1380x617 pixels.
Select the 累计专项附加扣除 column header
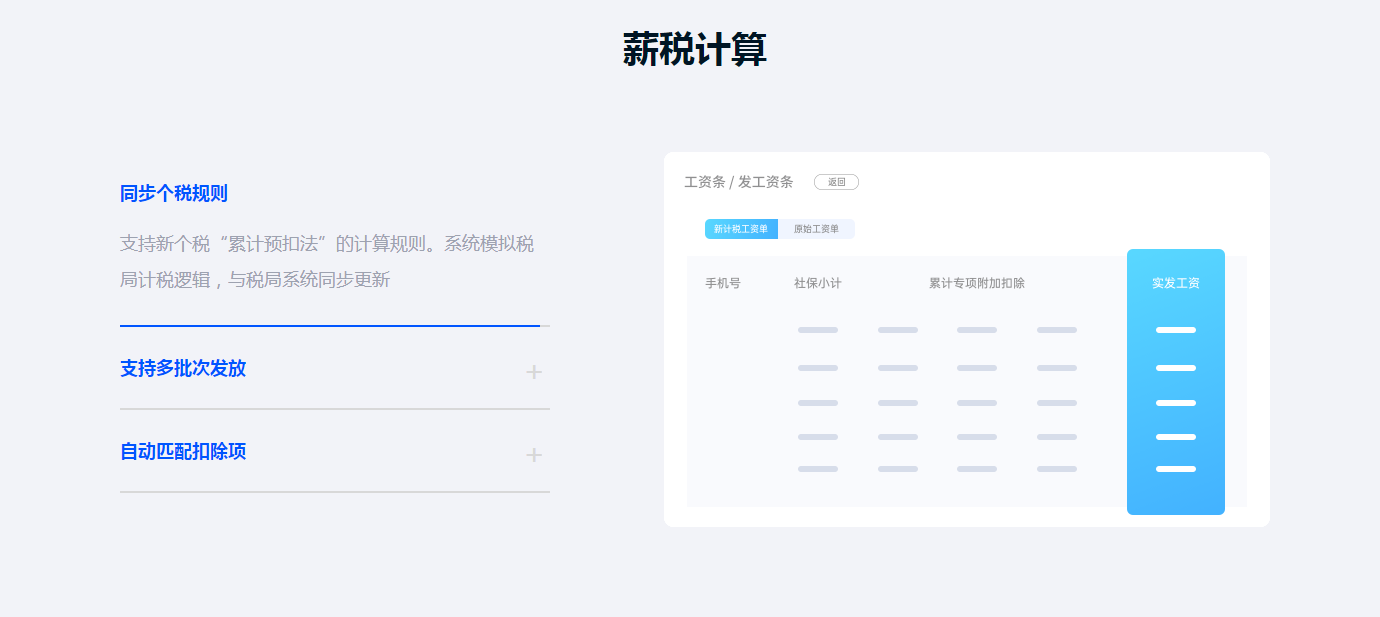pos(977,284)
